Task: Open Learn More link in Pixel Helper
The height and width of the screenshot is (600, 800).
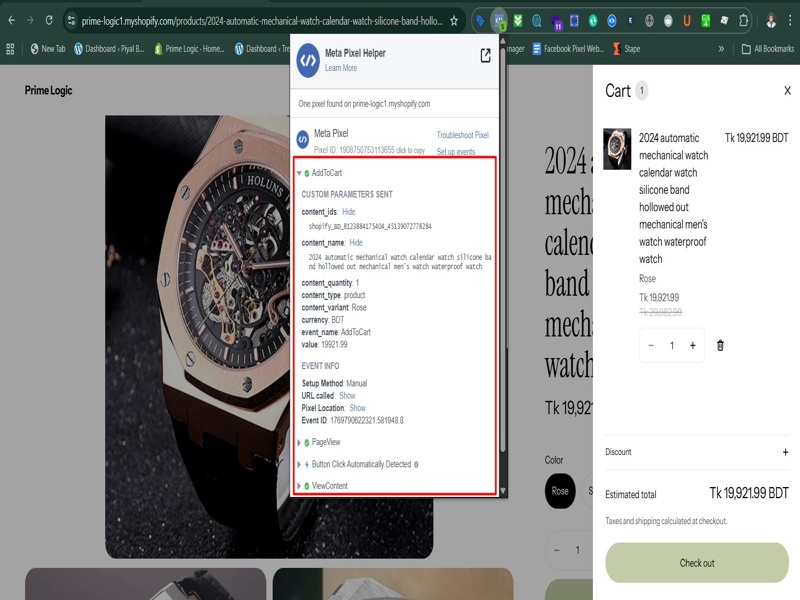Action: click(x=341, y=68)
